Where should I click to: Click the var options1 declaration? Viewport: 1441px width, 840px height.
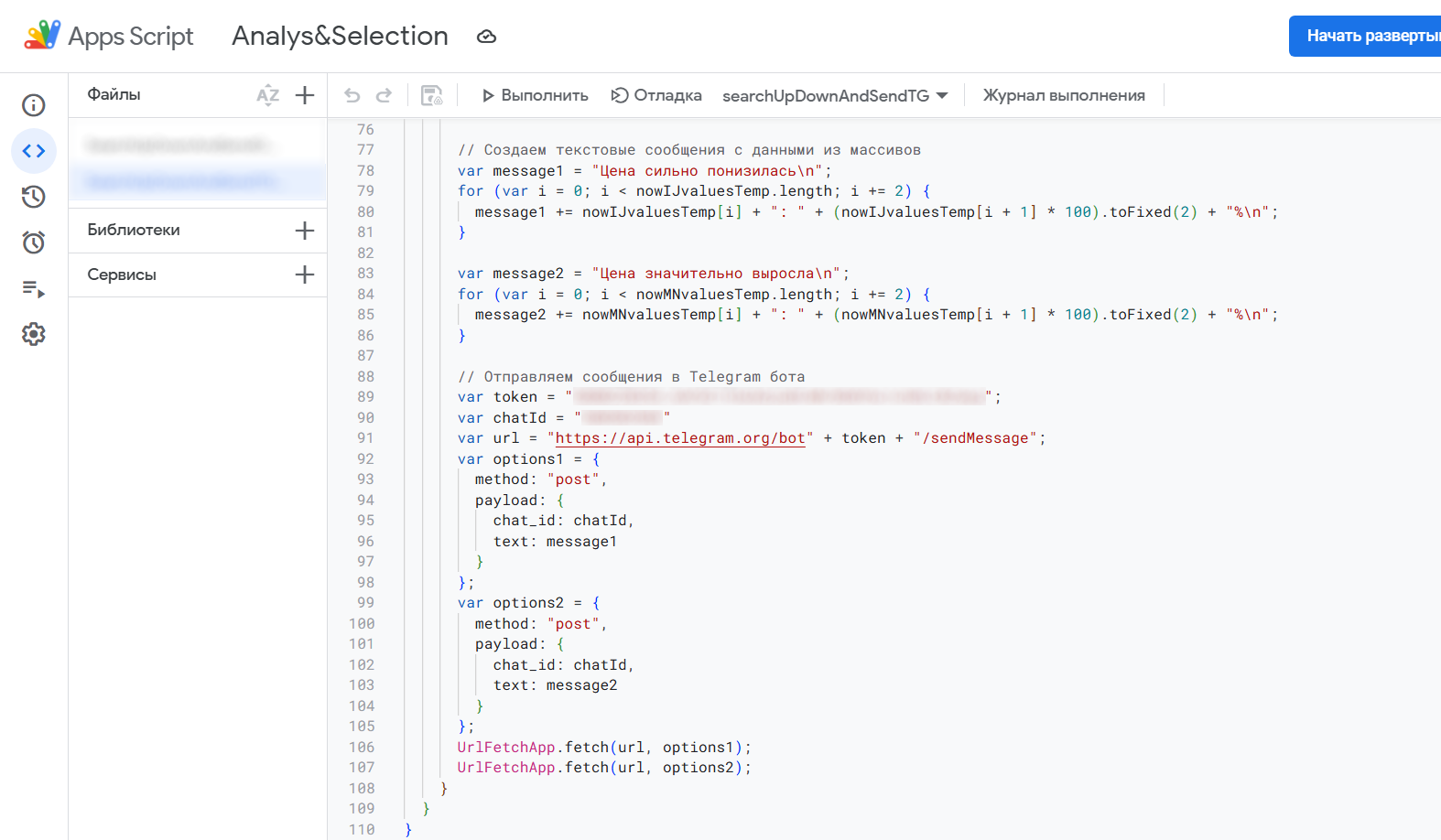pos(529,459)
